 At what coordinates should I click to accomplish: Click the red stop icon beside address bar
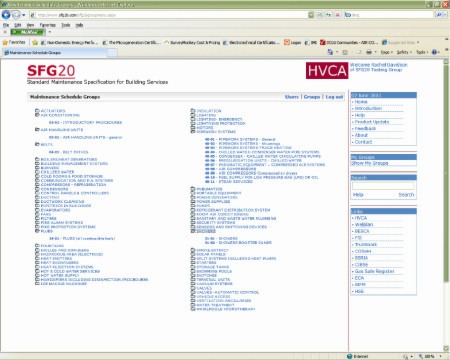[x=337, y=15]
